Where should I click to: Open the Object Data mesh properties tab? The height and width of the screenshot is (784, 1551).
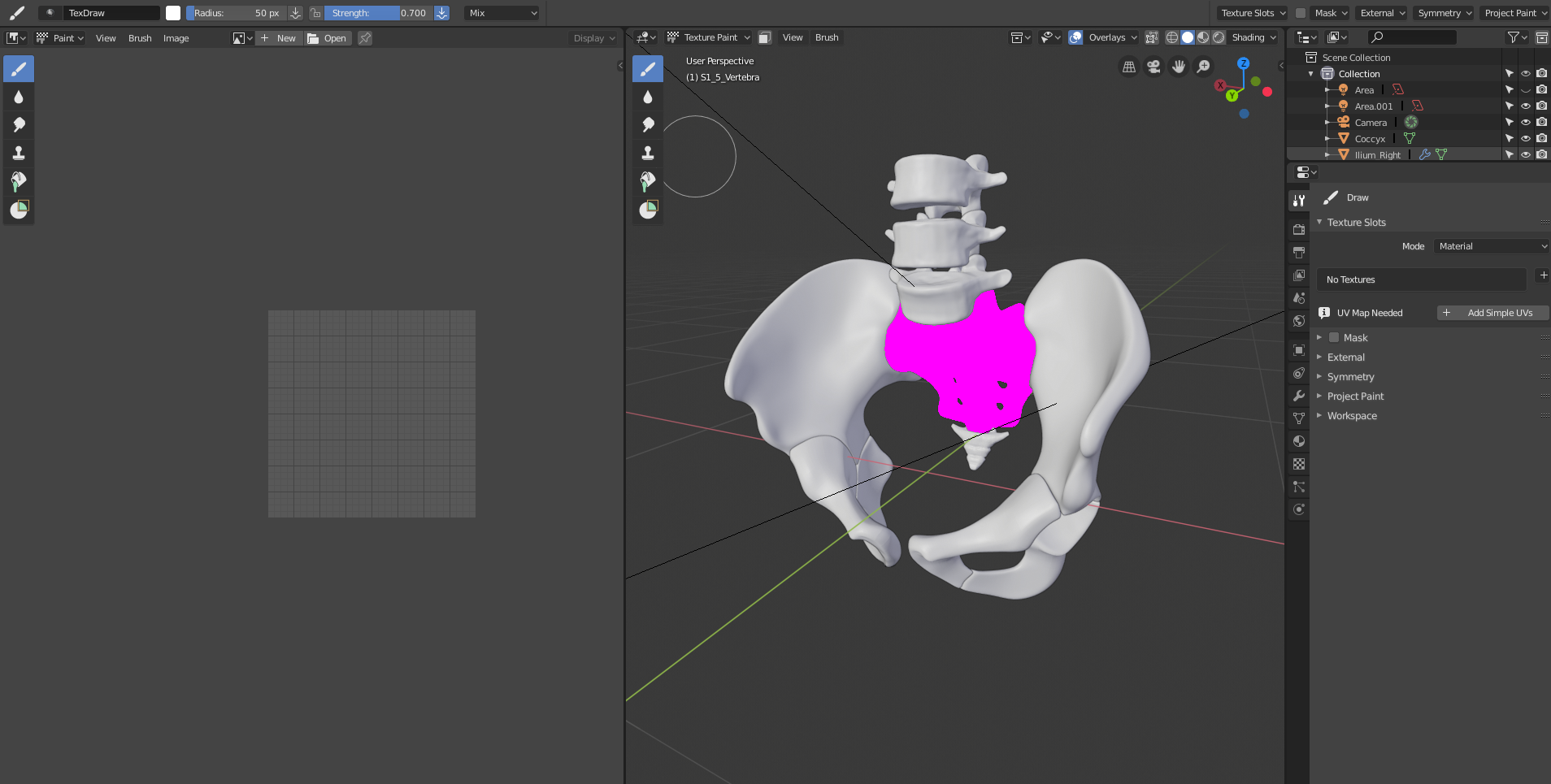point(1299,418)
